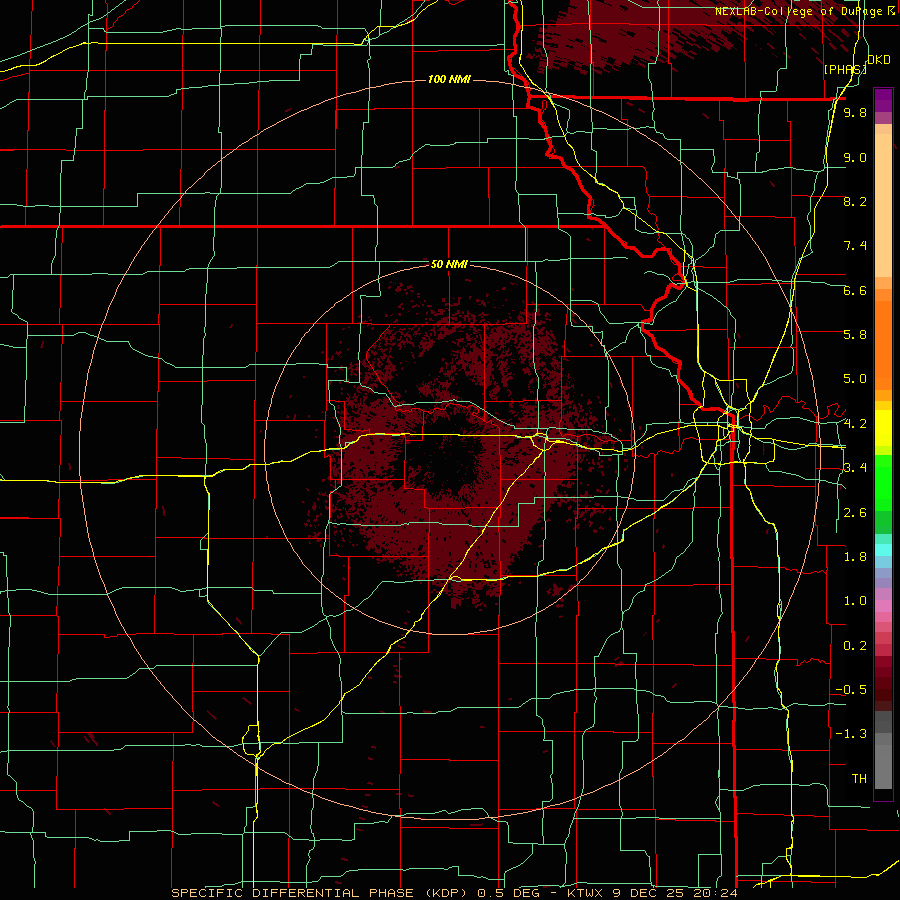Click the 4.2 scale value
The height and width of the screenshot is (900, 900).
[x=855, y=424]
